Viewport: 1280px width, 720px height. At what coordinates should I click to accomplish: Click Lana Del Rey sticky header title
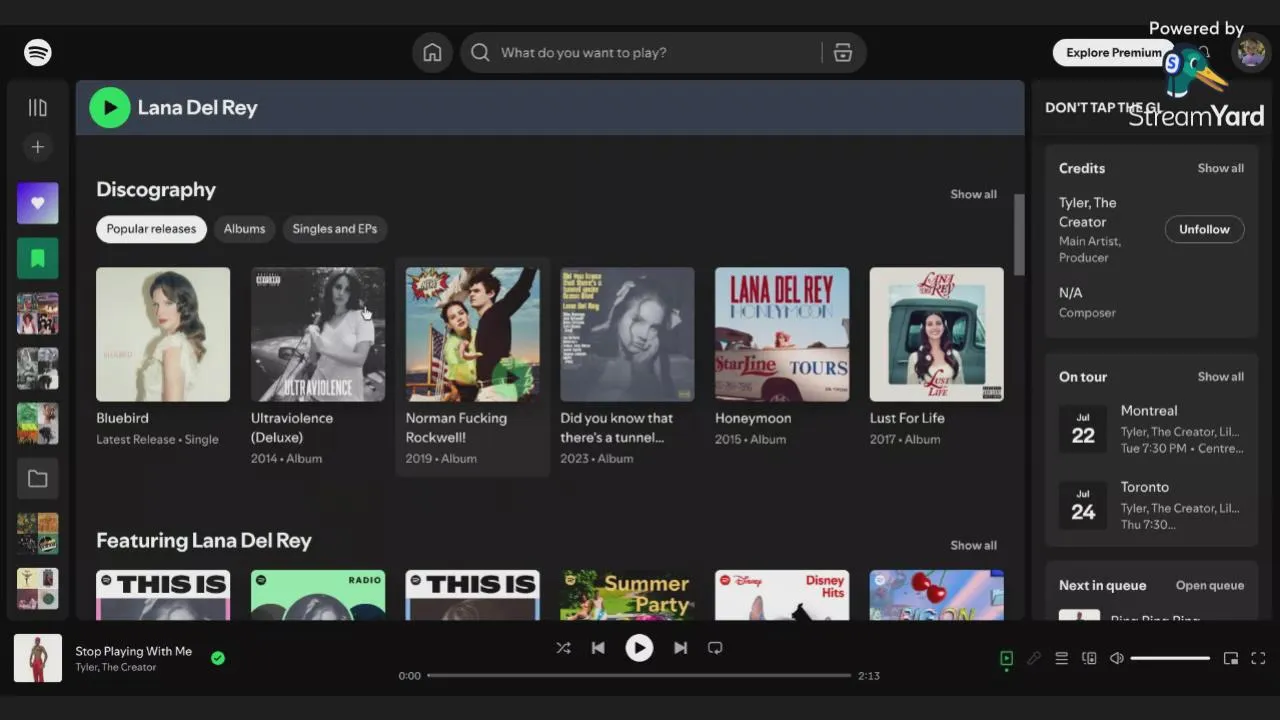point(197,108)
